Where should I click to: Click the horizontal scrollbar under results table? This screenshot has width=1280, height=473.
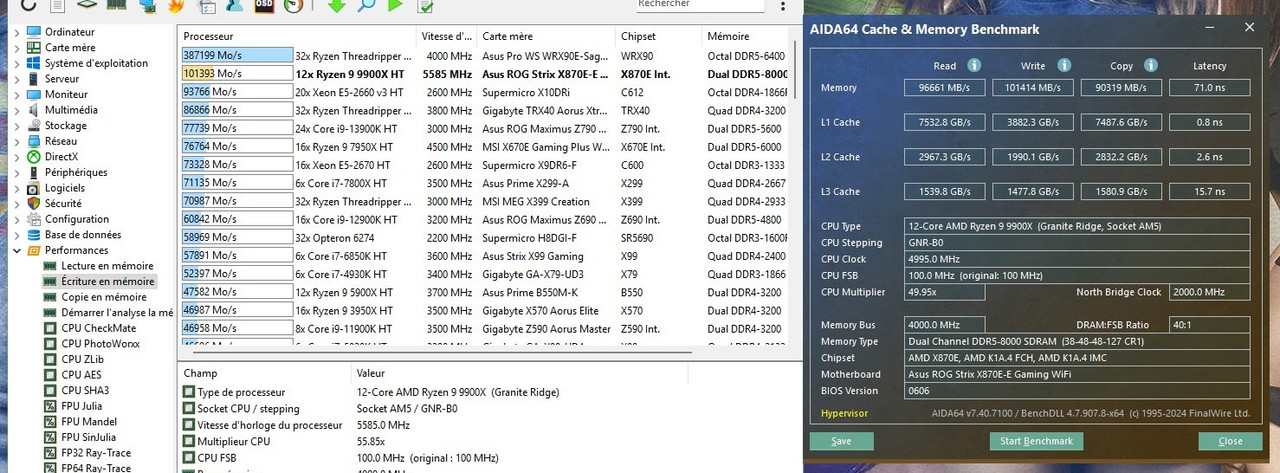tap(485, 352)
